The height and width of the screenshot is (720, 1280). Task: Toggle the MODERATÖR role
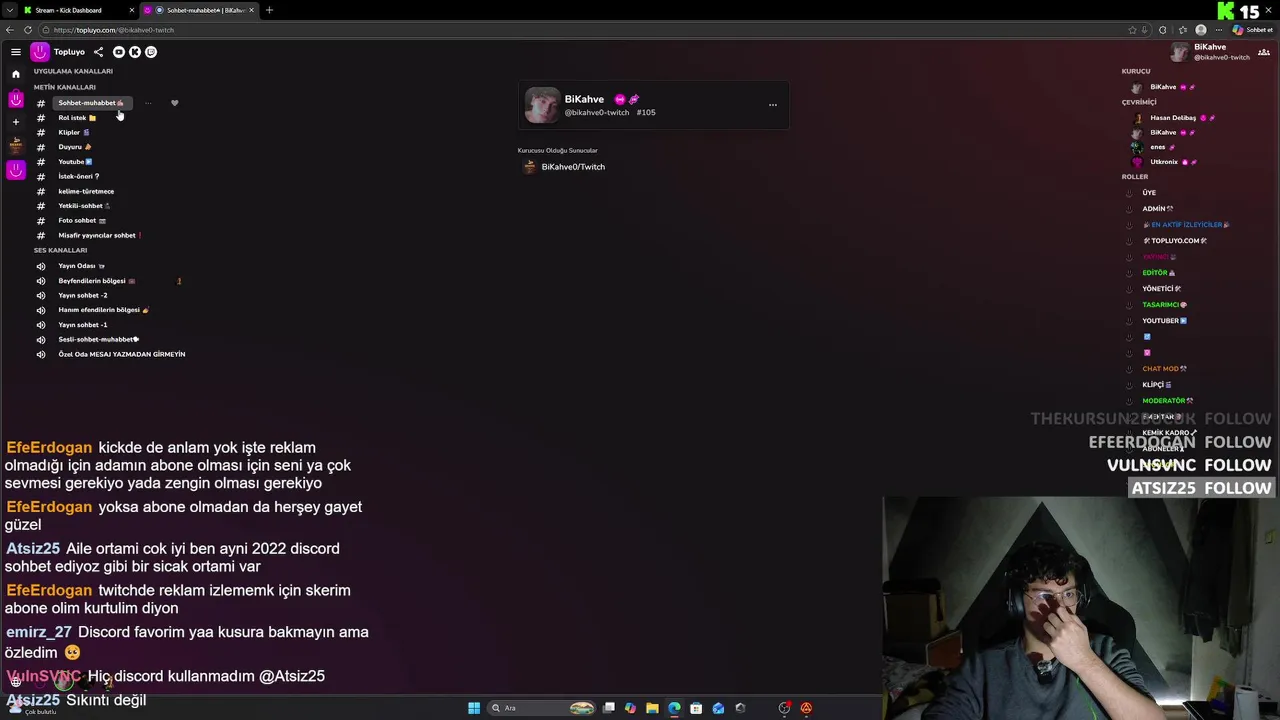tap(1167, 401)
